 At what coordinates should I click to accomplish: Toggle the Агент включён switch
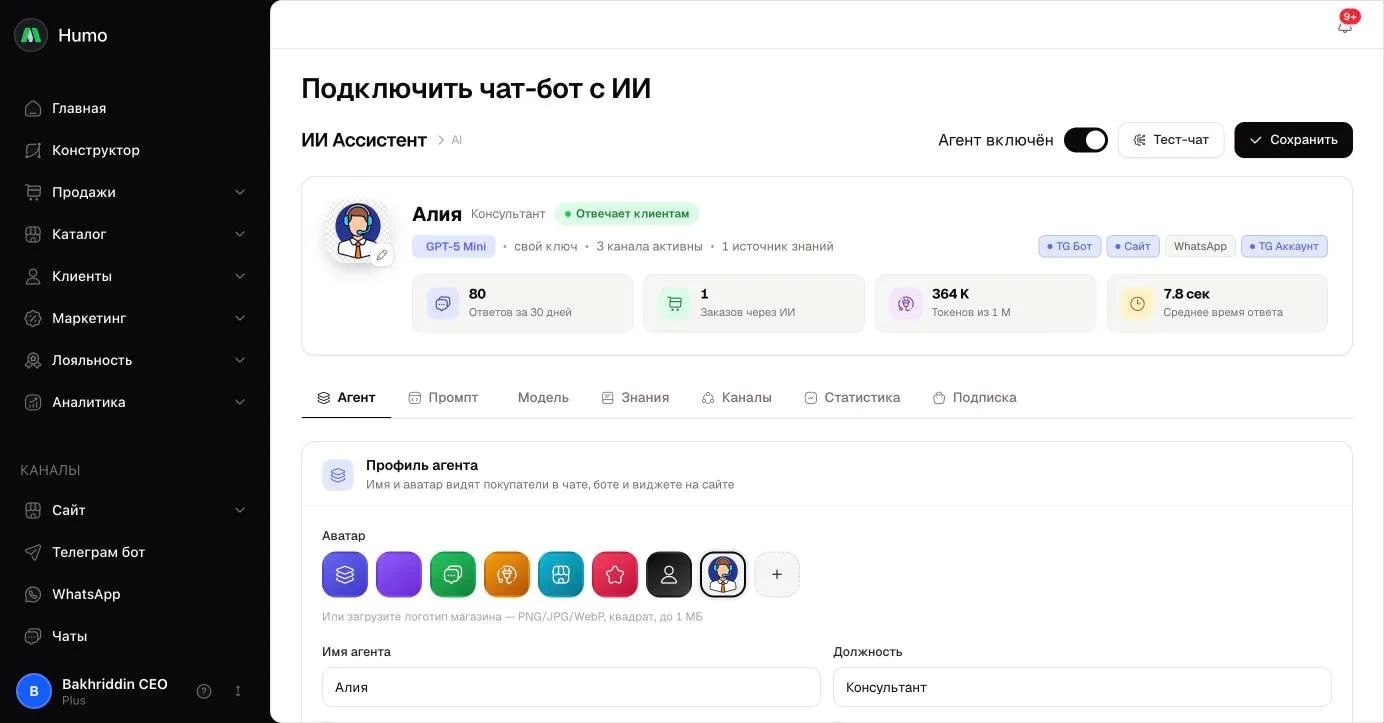tap(1086, 140)
